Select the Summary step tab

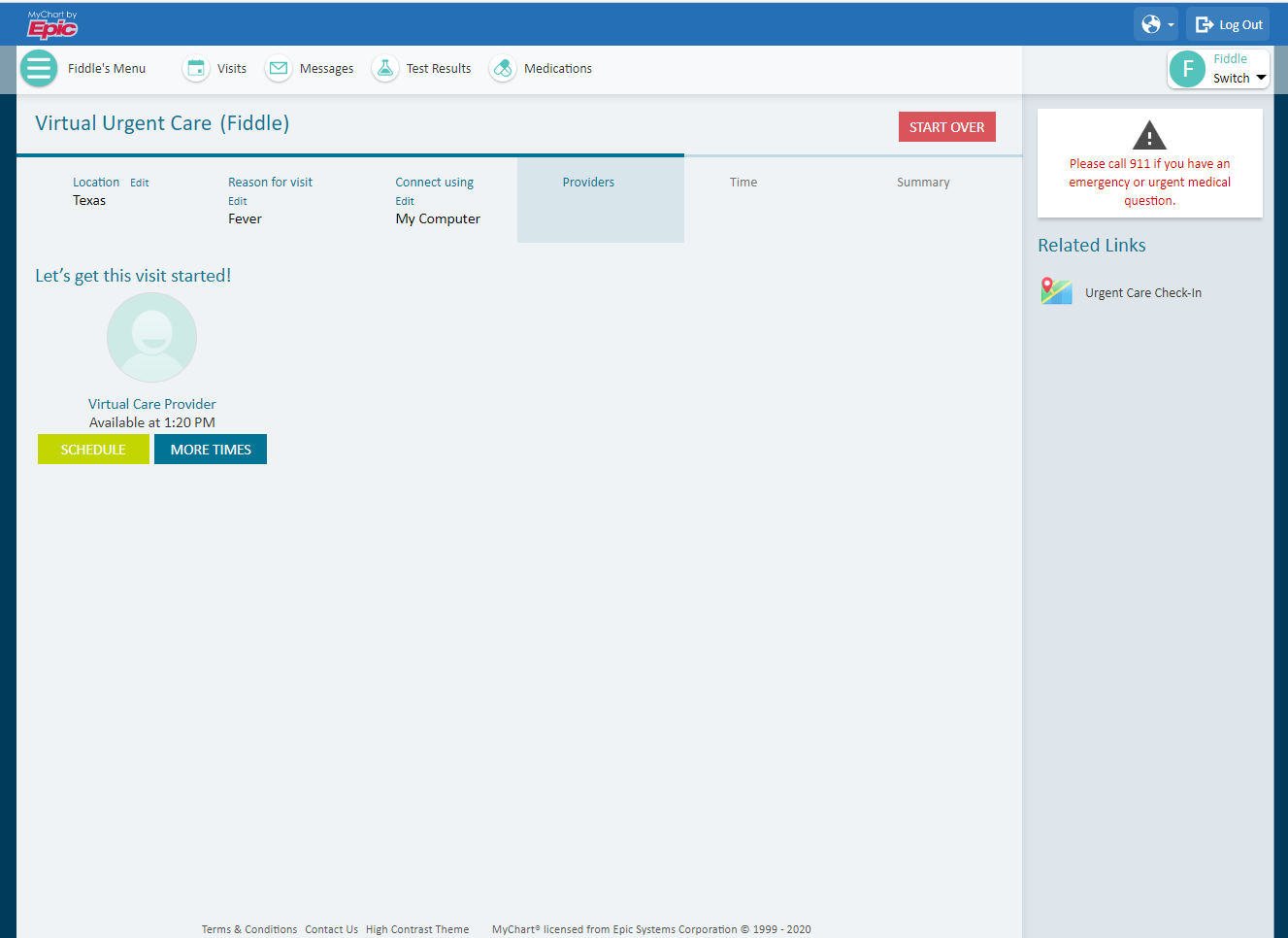923,183
